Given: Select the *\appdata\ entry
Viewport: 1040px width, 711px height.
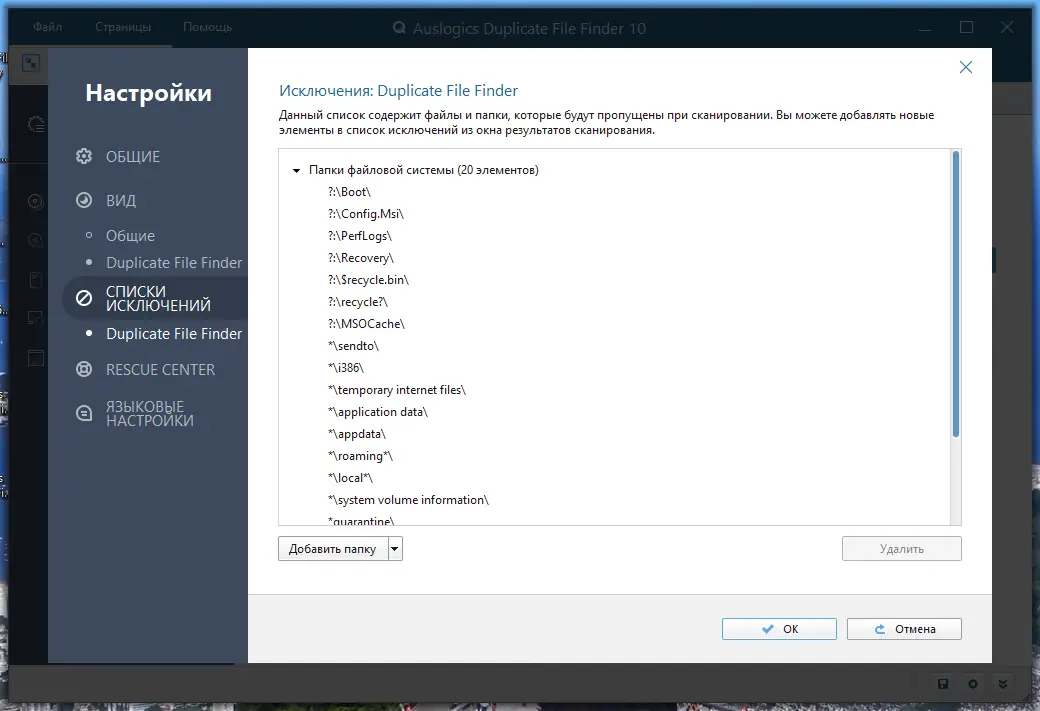Looking at the screenshot, I should (x=357, y=434).
